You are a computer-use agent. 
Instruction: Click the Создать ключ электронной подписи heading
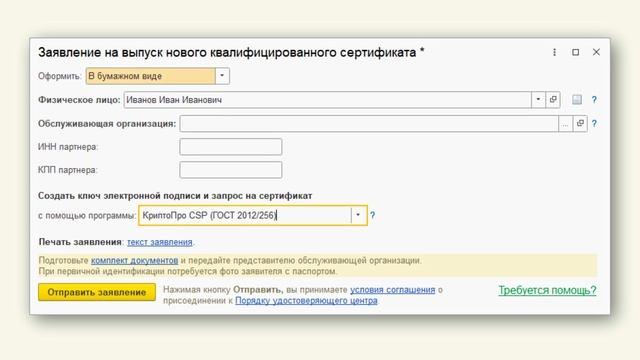point(175,196)
